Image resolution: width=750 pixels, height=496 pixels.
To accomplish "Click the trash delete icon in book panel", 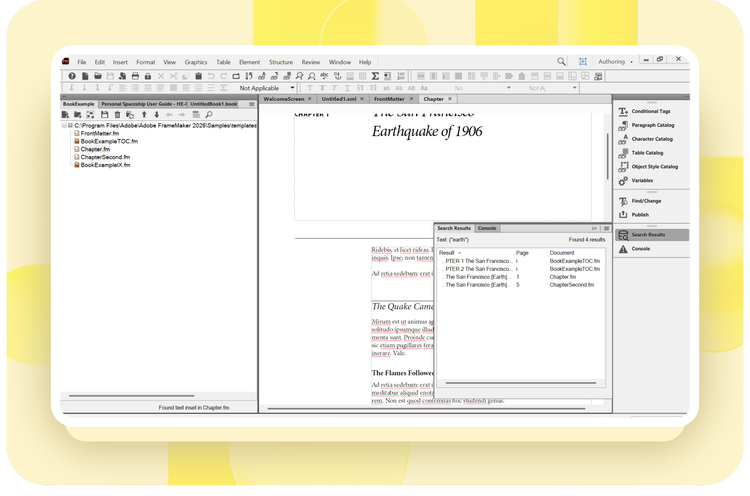I will click(x=117, y=115).
